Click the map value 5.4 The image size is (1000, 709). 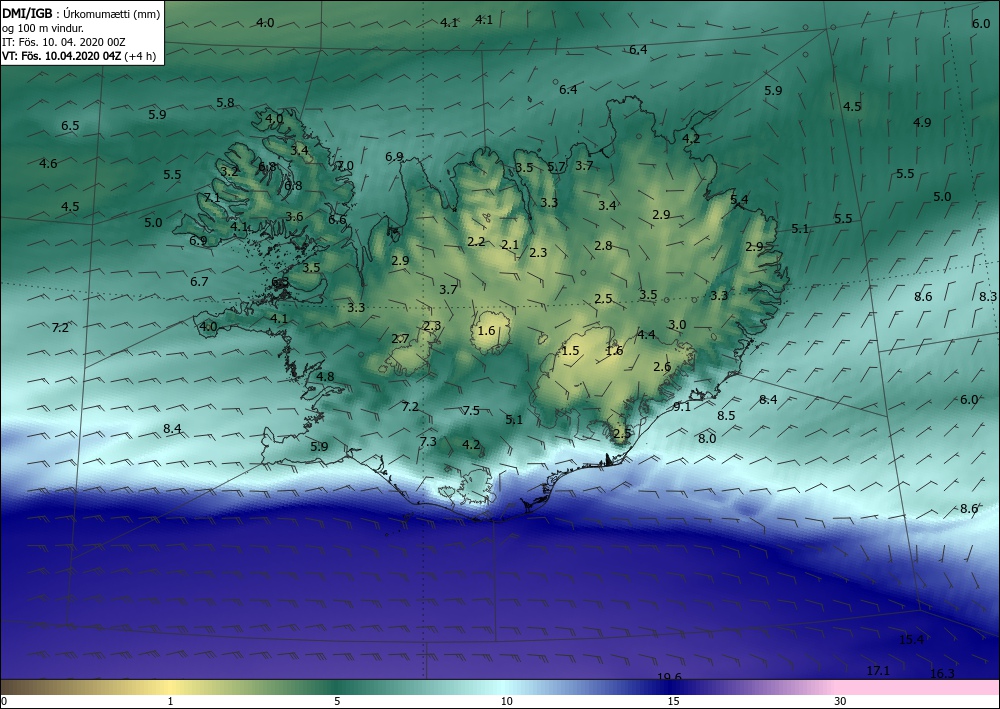739,200
